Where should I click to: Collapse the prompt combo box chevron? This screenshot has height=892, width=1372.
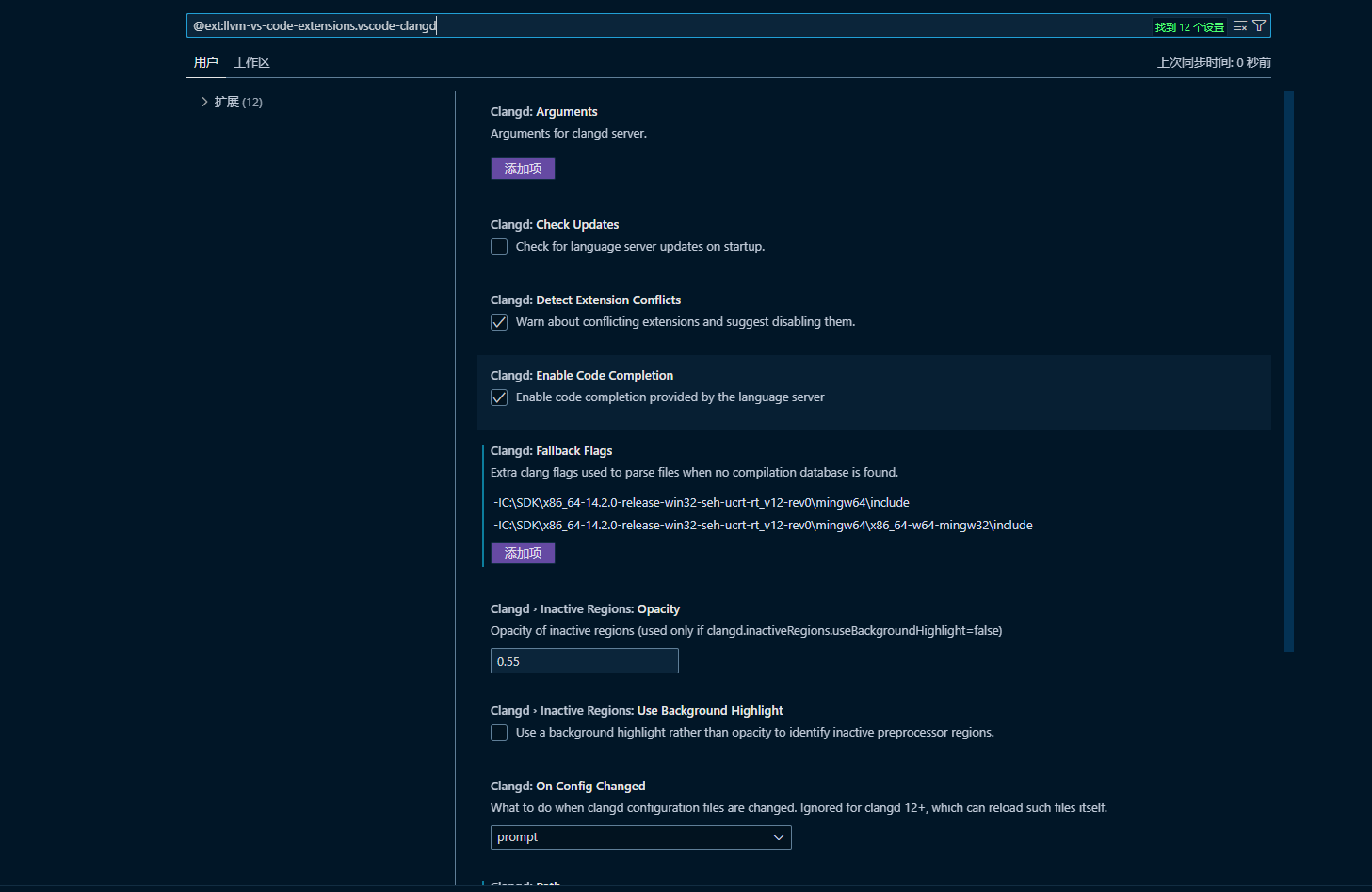(779, 836)
